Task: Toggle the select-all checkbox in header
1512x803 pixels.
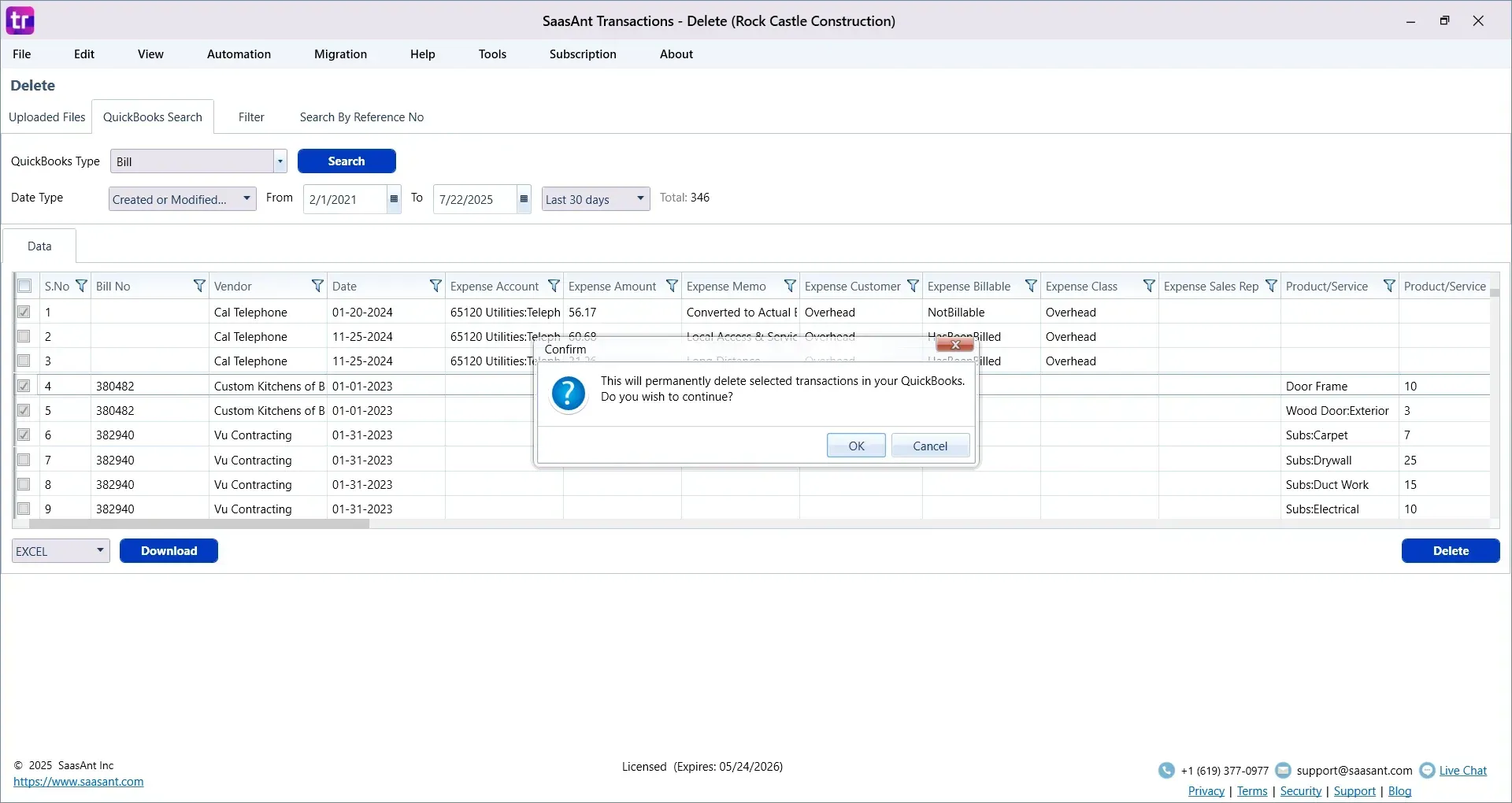Action: (24, 287)
